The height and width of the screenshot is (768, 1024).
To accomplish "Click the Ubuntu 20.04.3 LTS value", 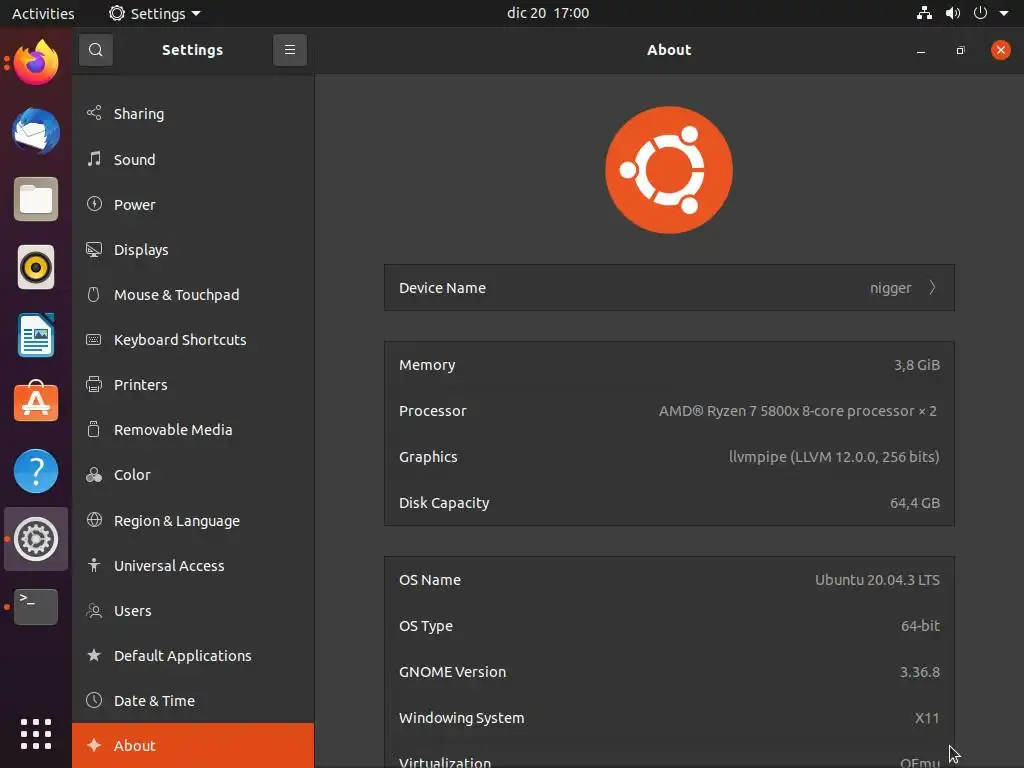I will [x=877, y=580].
